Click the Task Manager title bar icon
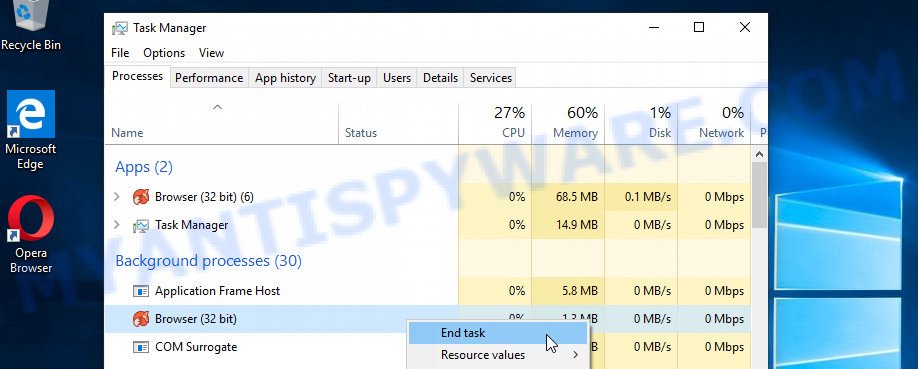Image resolution: width=918 pixels, height=369 pixels. (x=119, y=28)
